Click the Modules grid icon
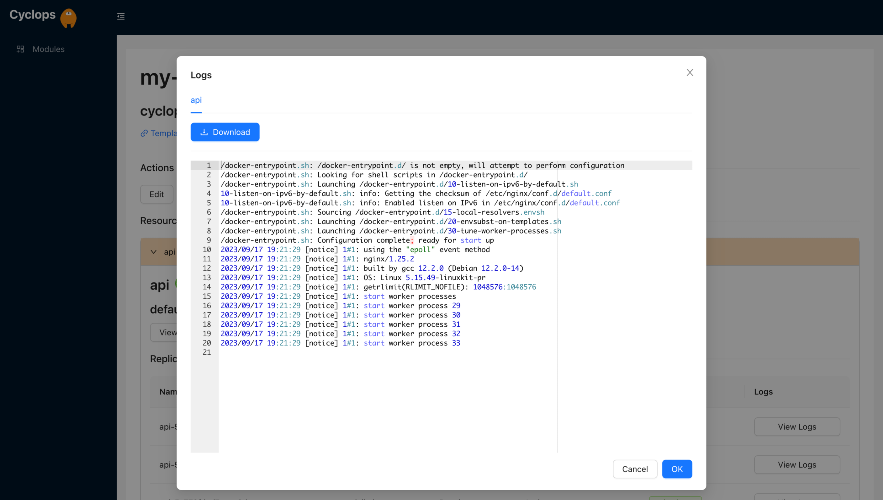Viewport: 883px width, 500px height. (20, 49)
